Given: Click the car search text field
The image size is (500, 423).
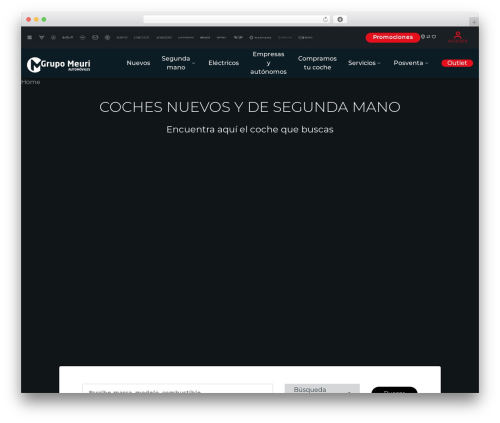Looking at the screenshot, I should click(178, 389).
